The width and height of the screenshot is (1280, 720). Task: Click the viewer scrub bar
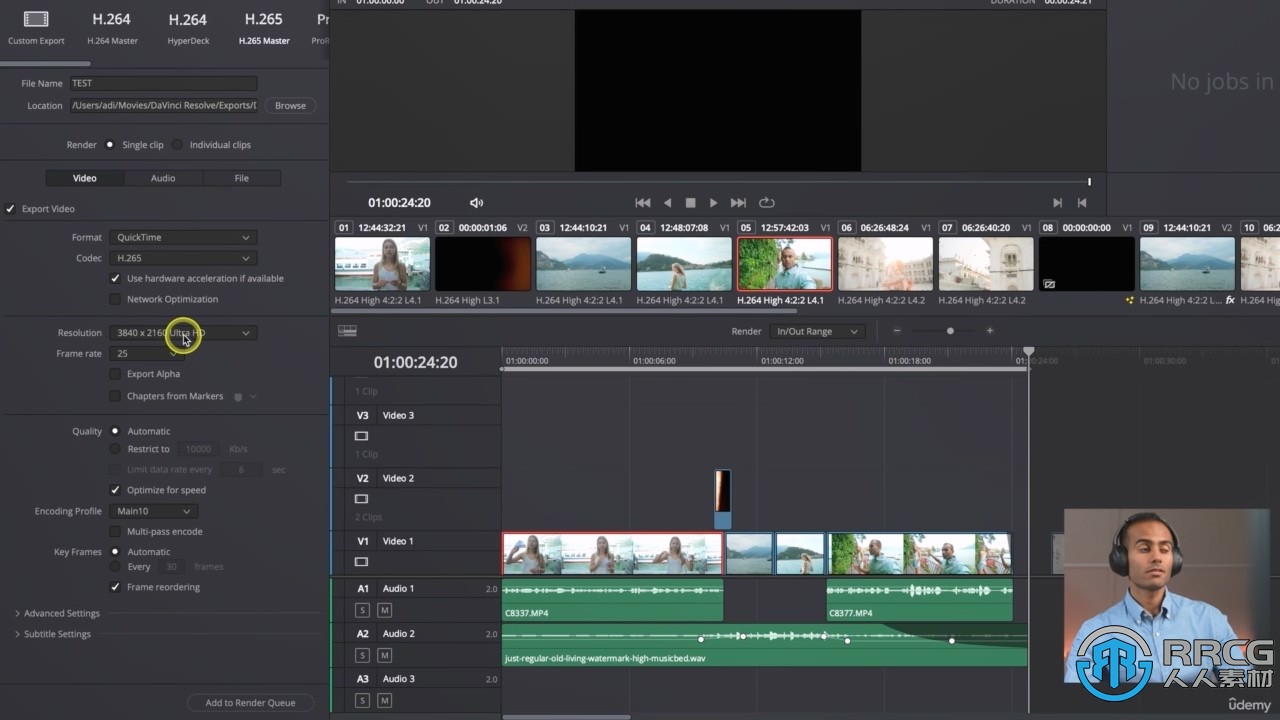coord(718,182)
